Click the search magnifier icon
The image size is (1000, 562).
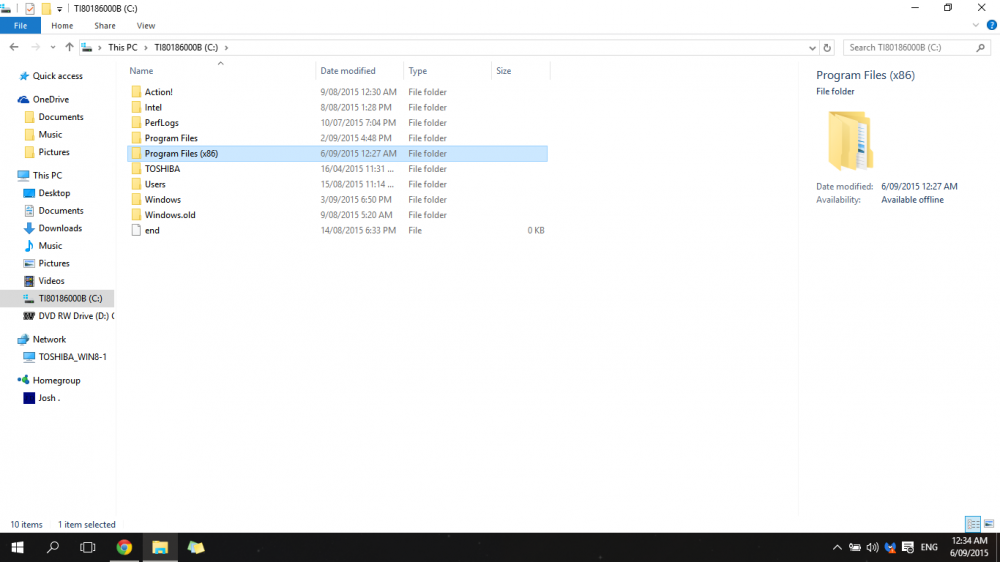981,47
